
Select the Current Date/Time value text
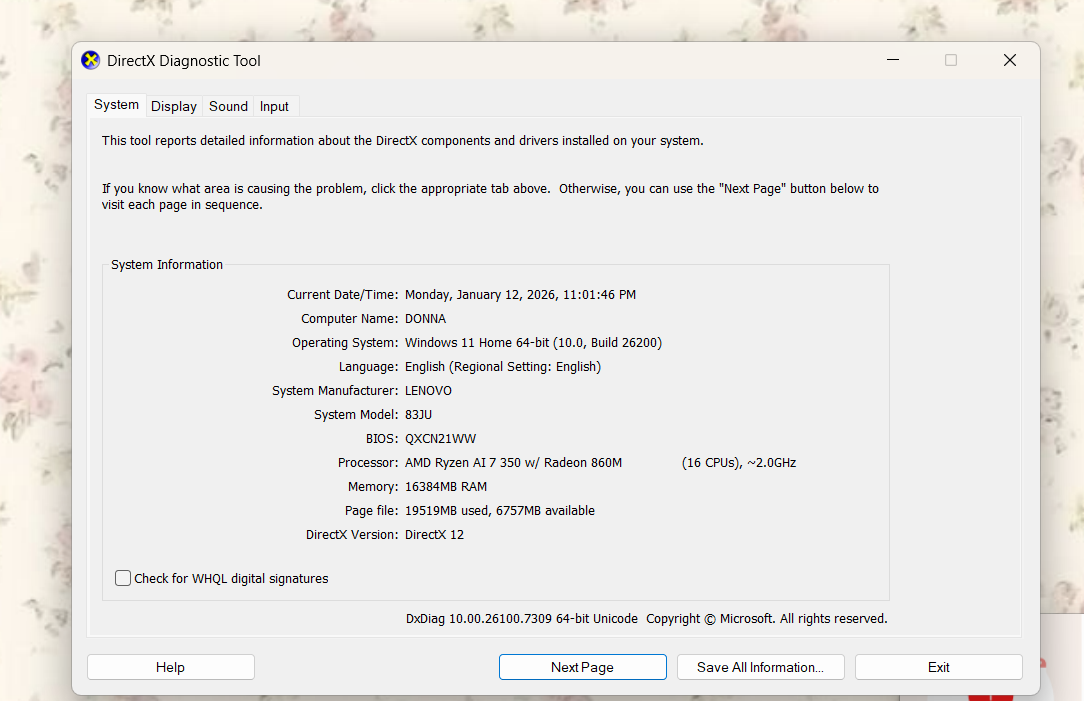click(521, 295)
